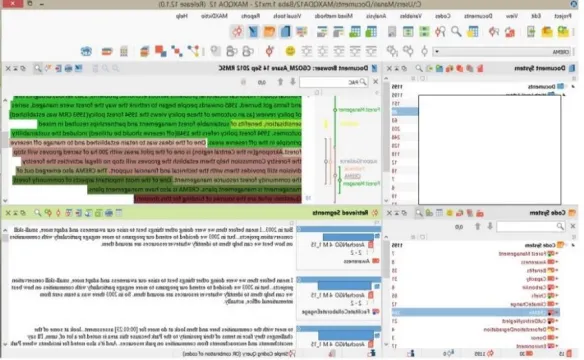The image size is (584, 360).
Task: Click the emoticode smiley in the coding toolbar
Action: pyautogui.click(x=290, y=51)
